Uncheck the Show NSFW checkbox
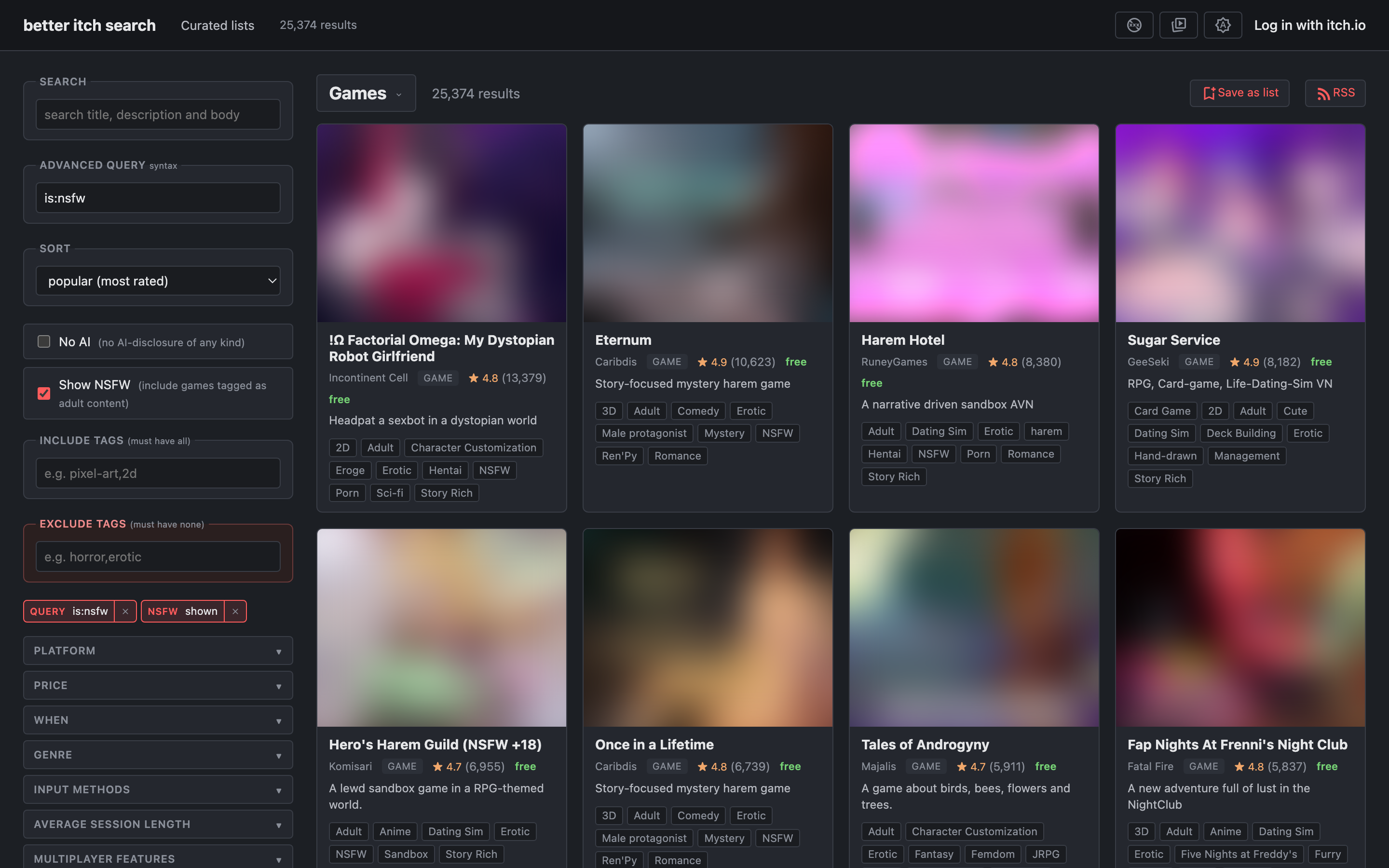The height and width of the screenshot is (868, 1389). pyautogui.click(x=43, y=393)
